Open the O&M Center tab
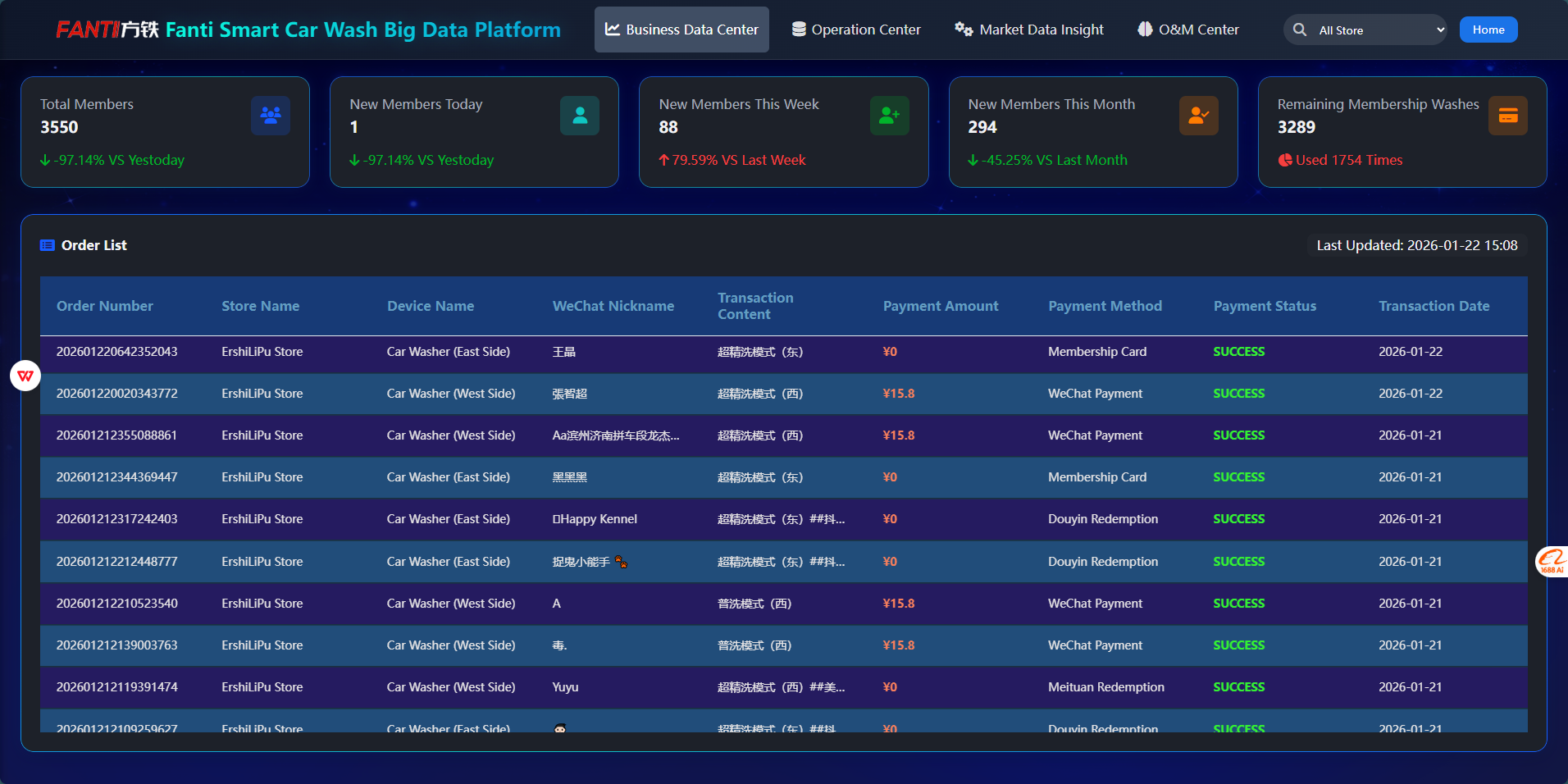This screenshot has height=784, width=1568. (x=1188, y=30)
